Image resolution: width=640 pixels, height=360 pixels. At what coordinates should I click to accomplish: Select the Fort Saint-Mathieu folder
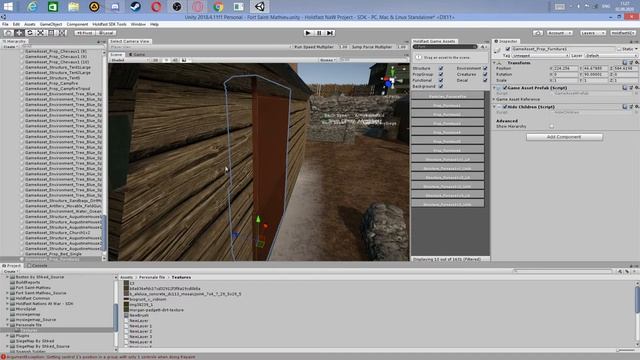(33, 288)
